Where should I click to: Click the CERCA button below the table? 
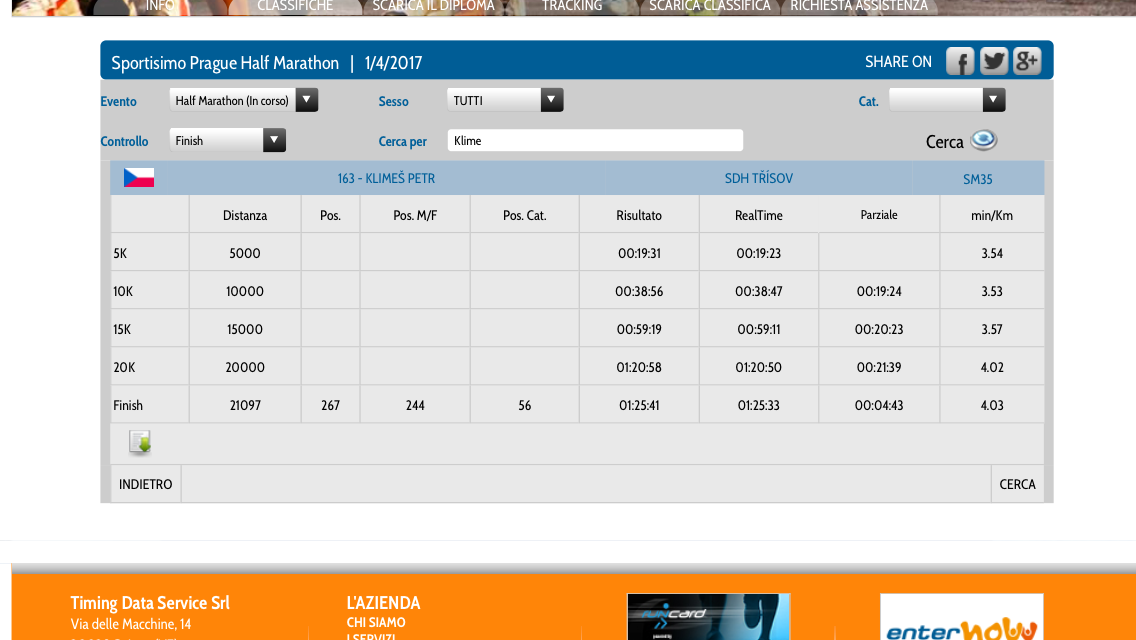coord(1017,484)
